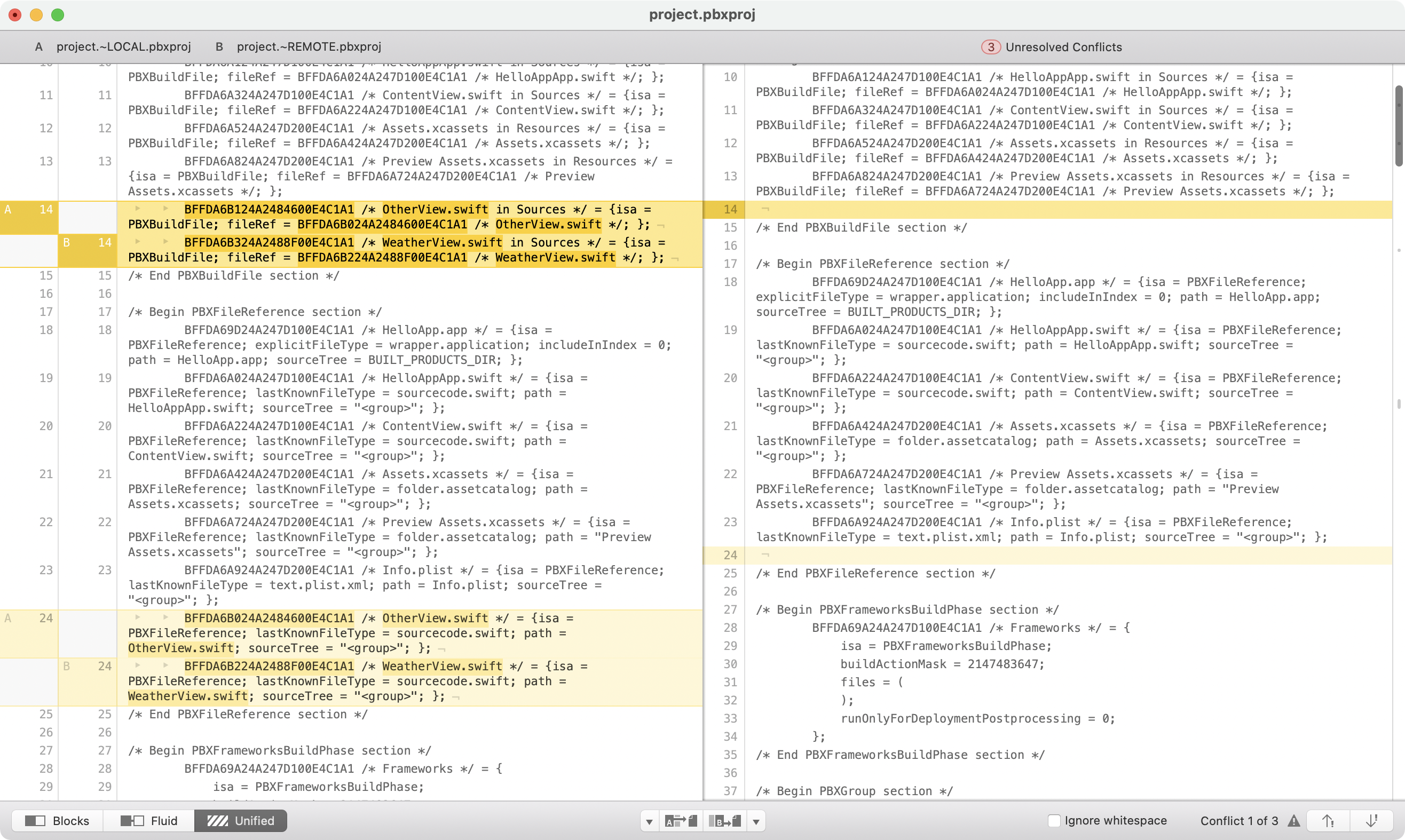This screenshot has height=840, width=1405.
Task: Enable the Ignore whitespace checkbox
Action: [1053, 821]
